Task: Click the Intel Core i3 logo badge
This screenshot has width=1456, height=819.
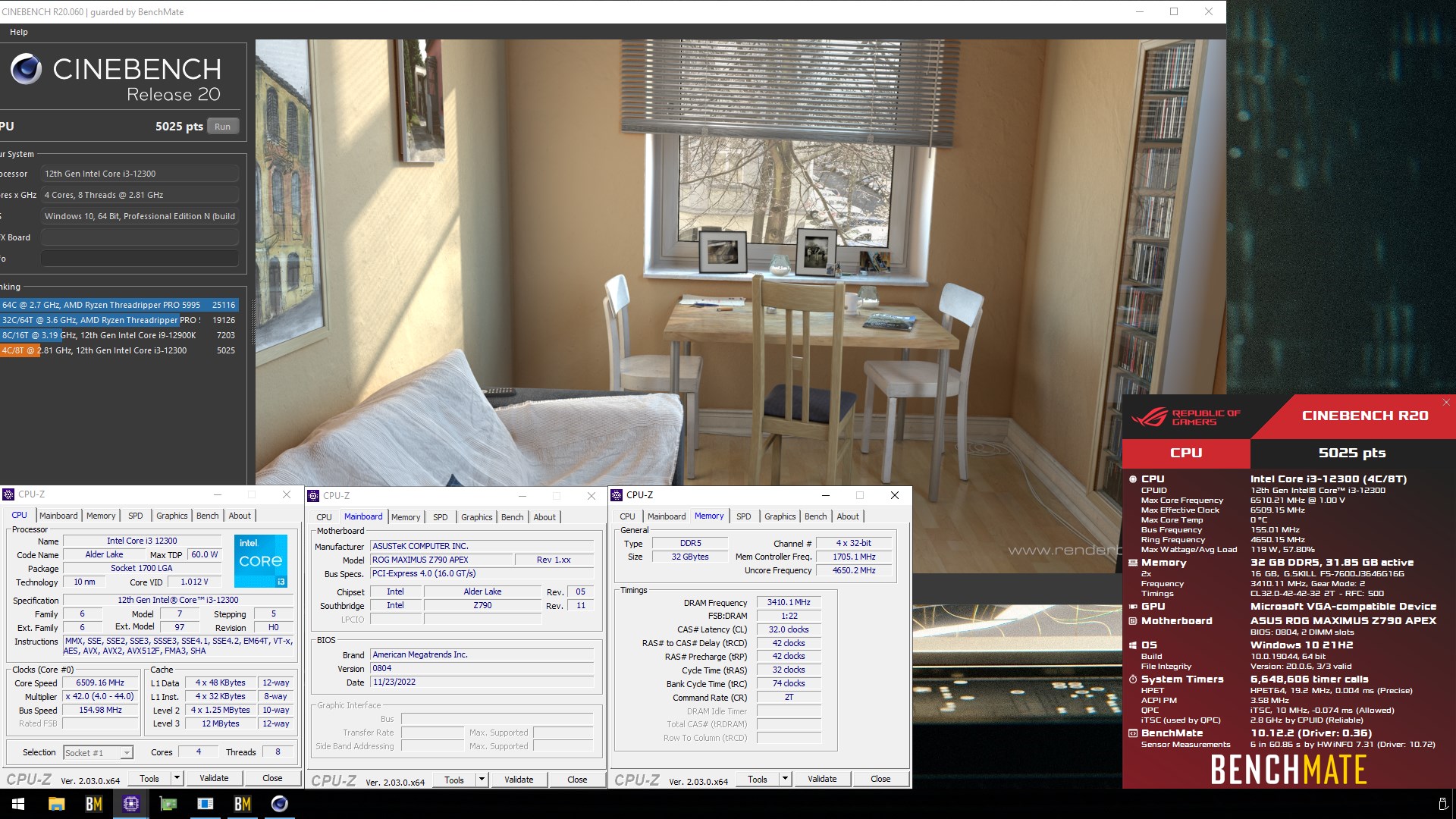Action: (261, 560)
